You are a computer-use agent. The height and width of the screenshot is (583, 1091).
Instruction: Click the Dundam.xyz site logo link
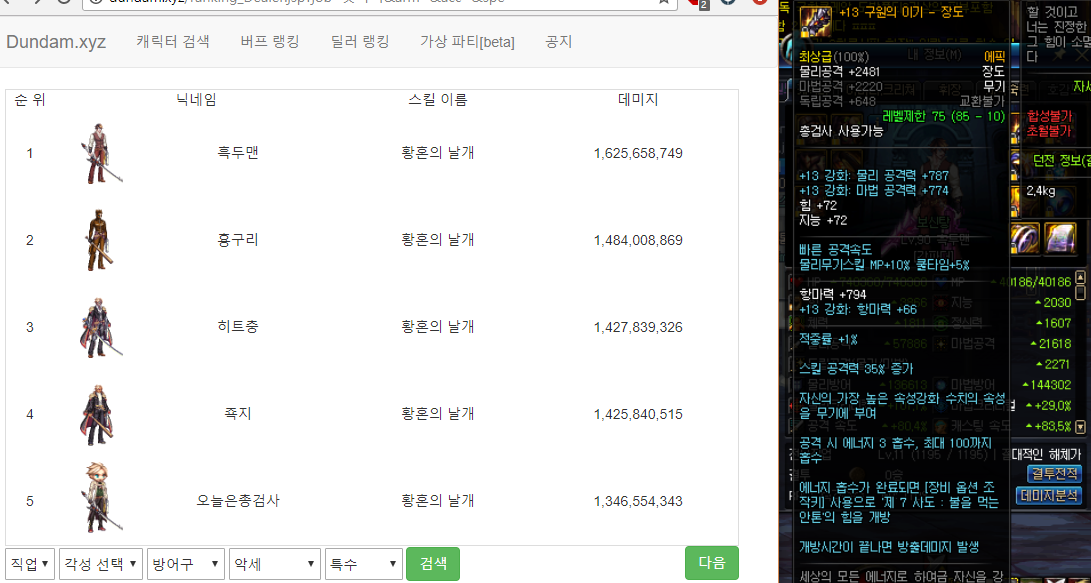coord(56,42)
